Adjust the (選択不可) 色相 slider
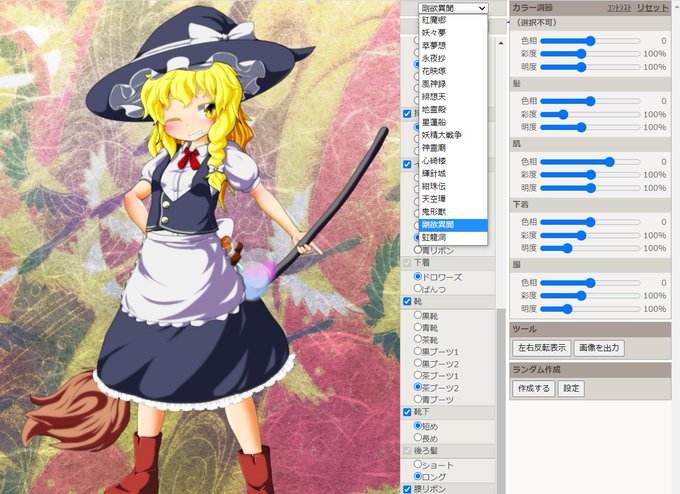This screenshot has width=680, height=494. coord(590,41)
